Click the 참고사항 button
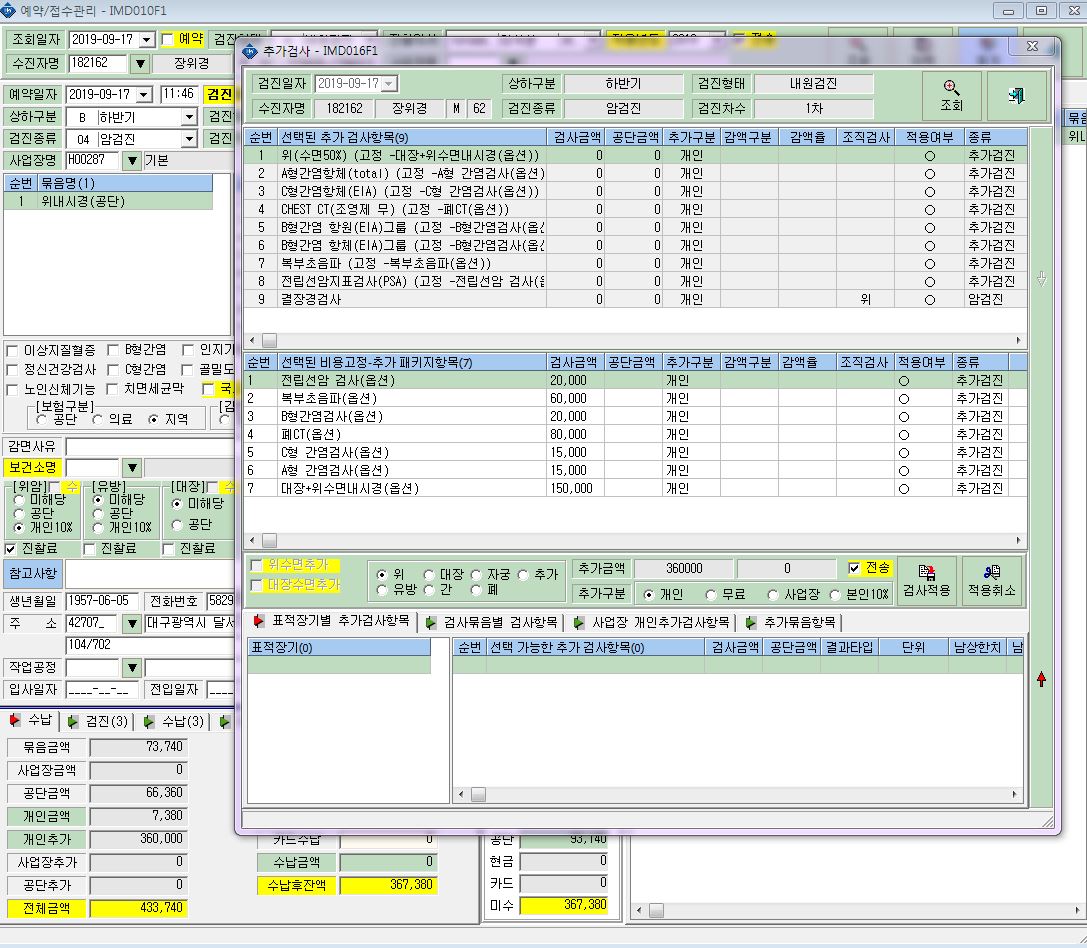 point(33,574)
